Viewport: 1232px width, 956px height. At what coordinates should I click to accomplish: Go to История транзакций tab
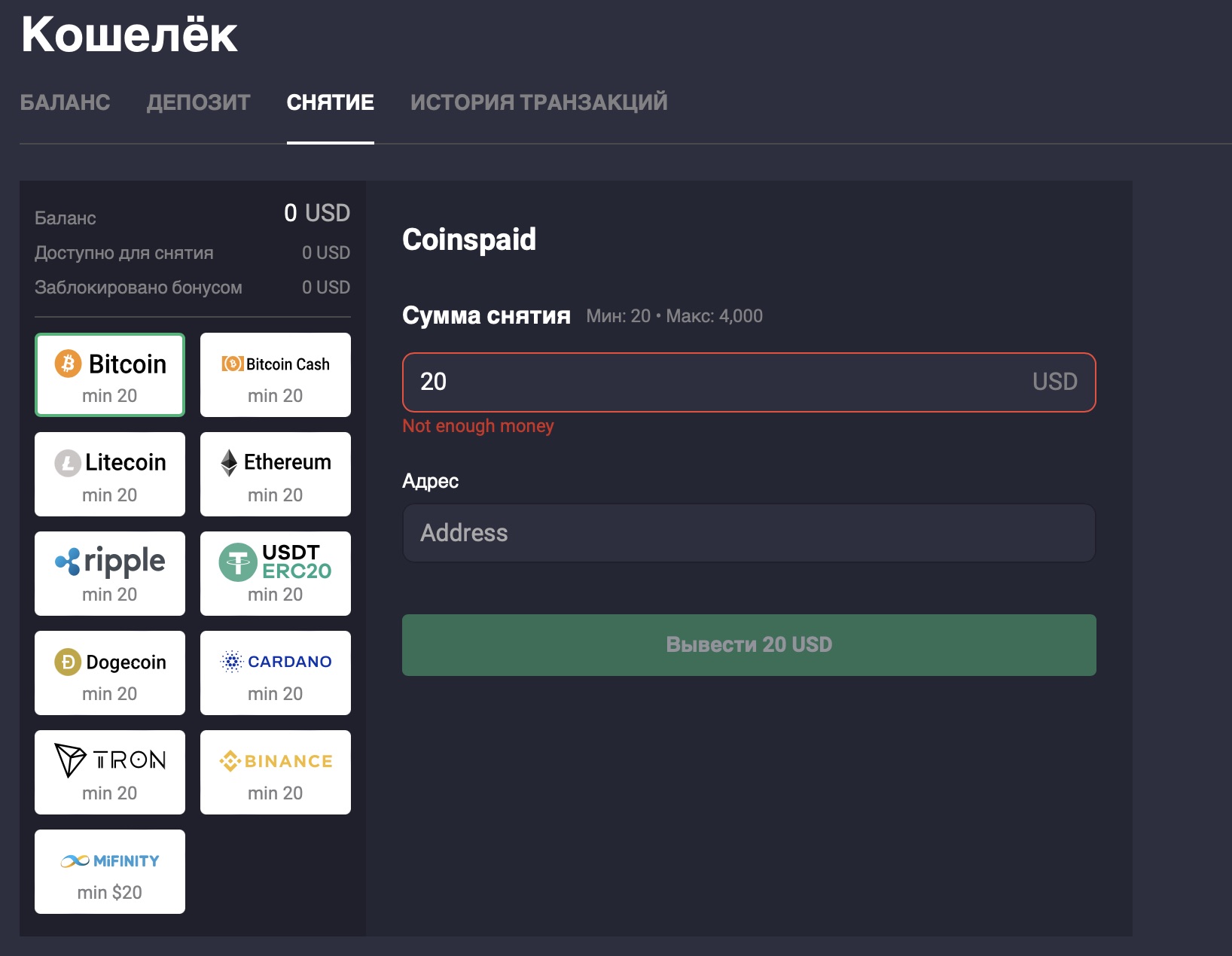[x=539, y=102]
